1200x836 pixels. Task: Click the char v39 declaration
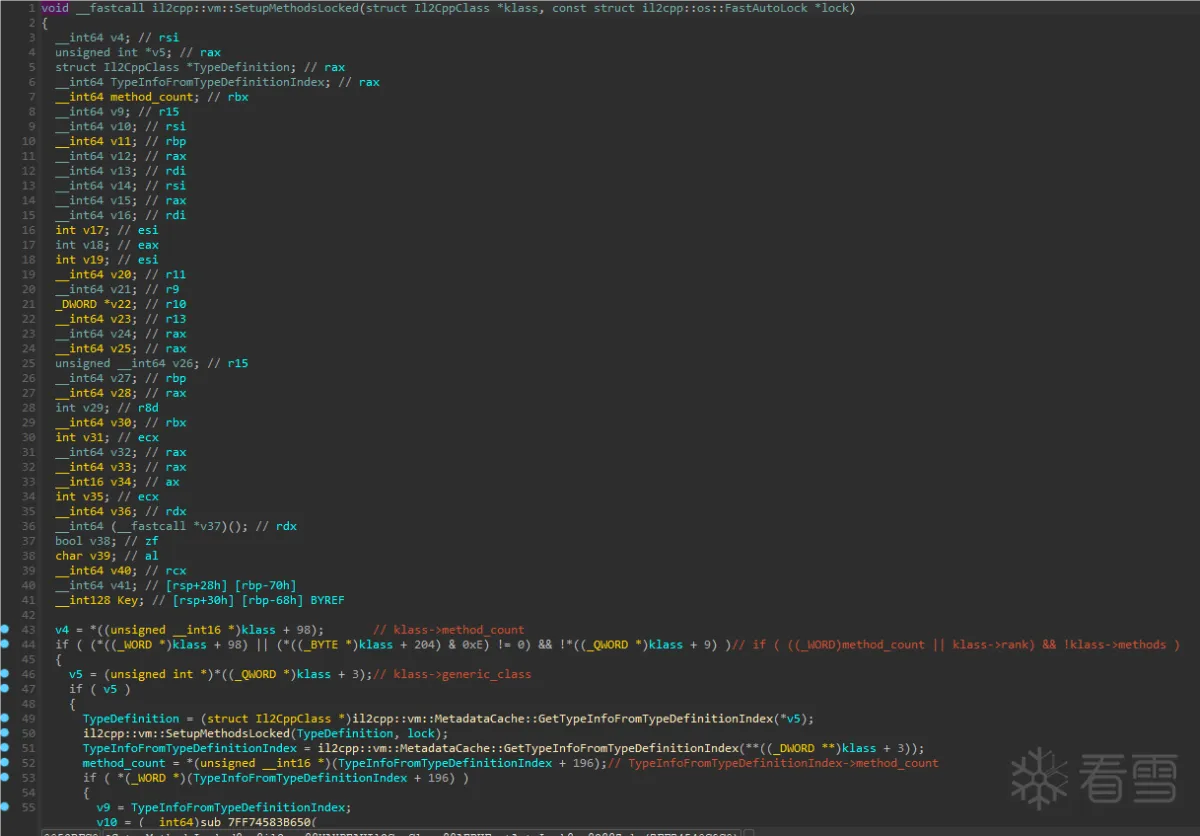point(85,556)
